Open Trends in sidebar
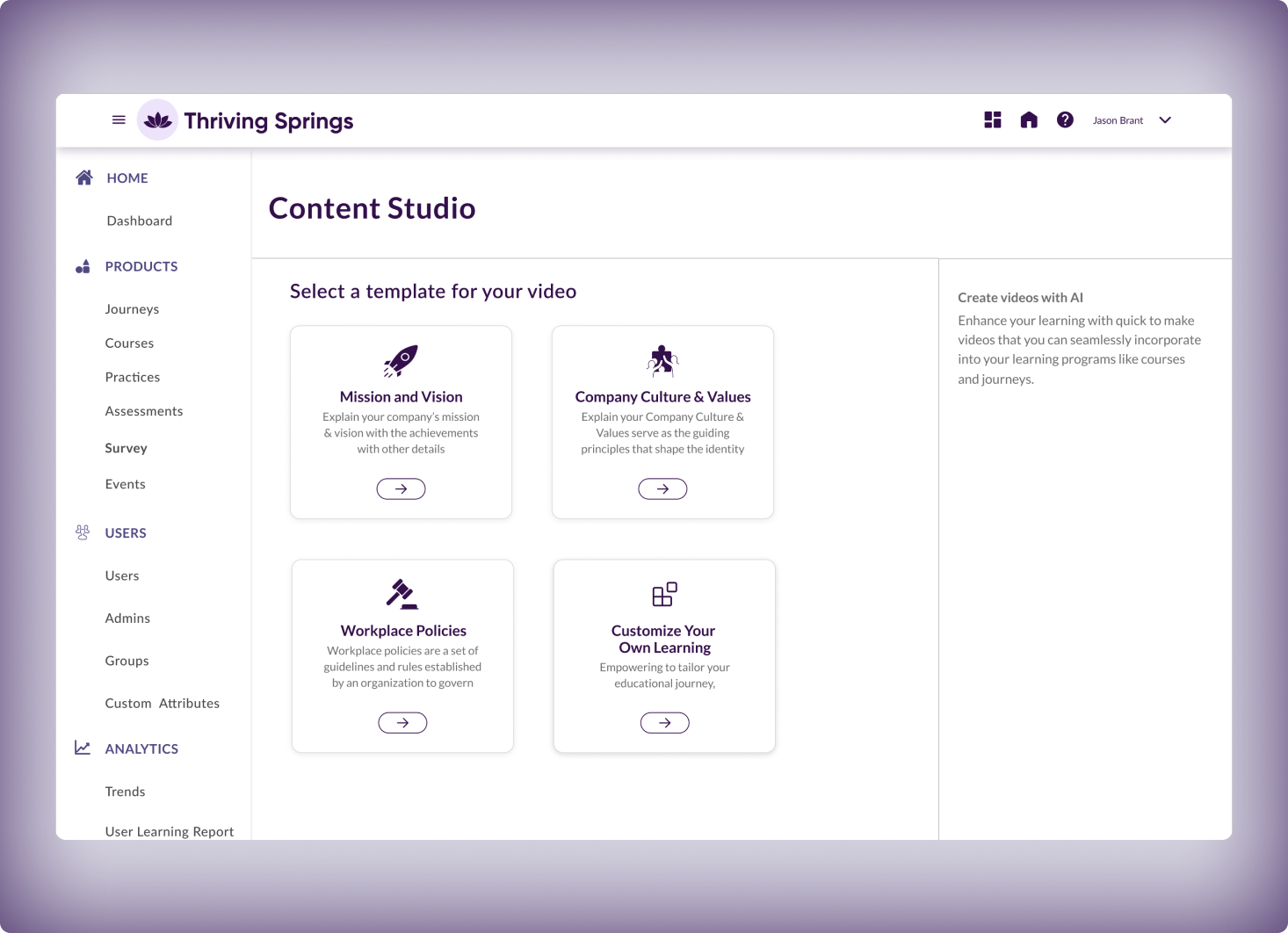This screenshot has width=1288, height=933. (x=125, y=792)
